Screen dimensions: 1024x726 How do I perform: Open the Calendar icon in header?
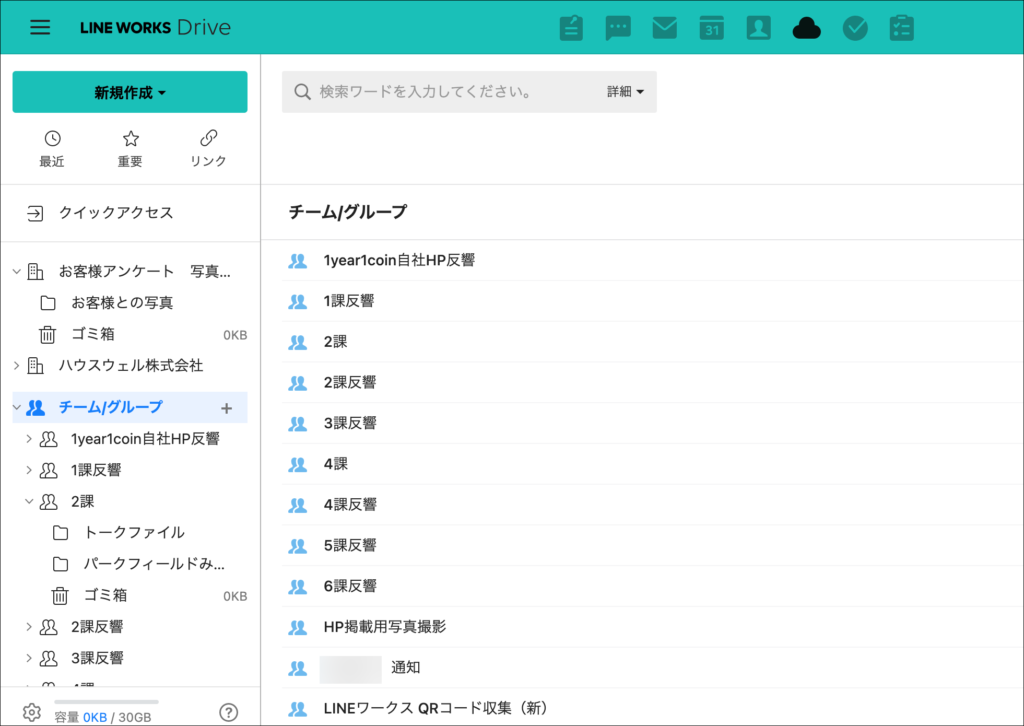point(711,28)
